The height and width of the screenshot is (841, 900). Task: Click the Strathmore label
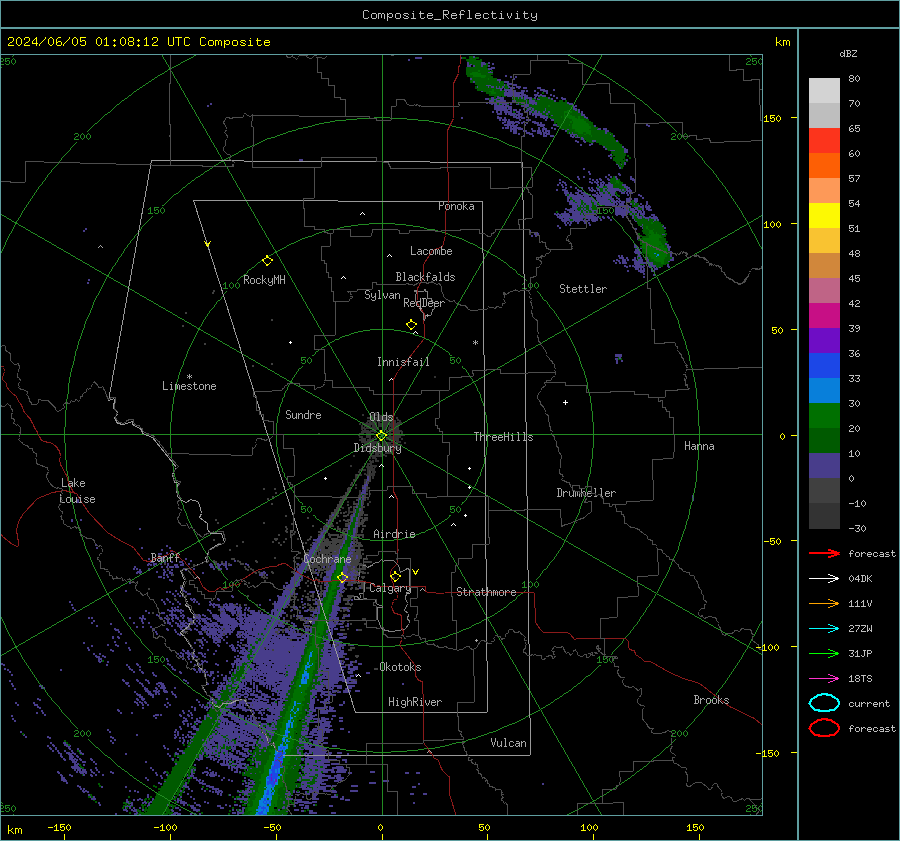[486, 592]
